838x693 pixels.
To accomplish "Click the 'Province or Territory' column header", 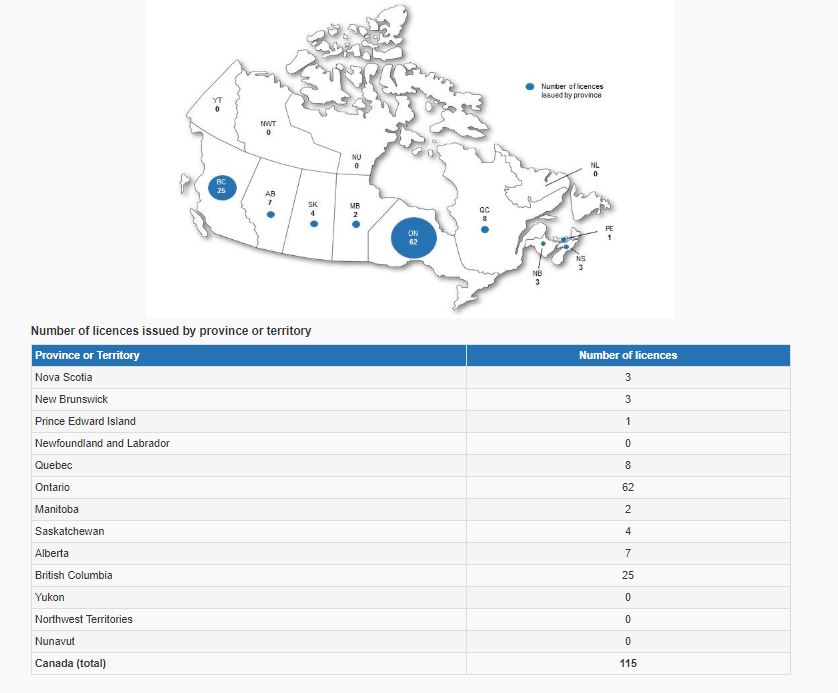I will [x=87, y=355].
